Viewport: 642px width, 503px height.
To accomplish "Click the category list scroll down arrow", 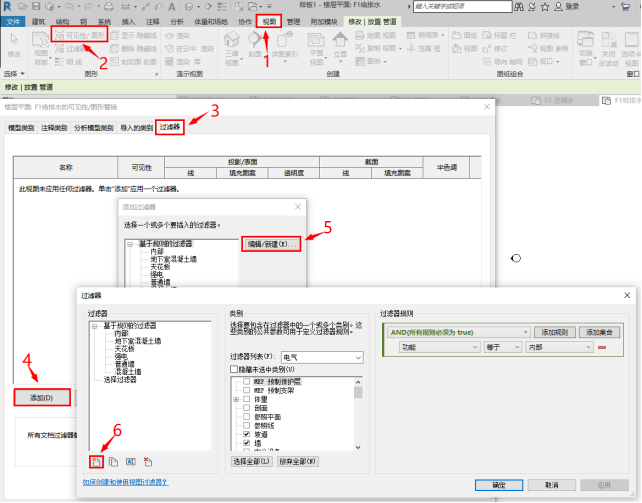I will point(358,447).
